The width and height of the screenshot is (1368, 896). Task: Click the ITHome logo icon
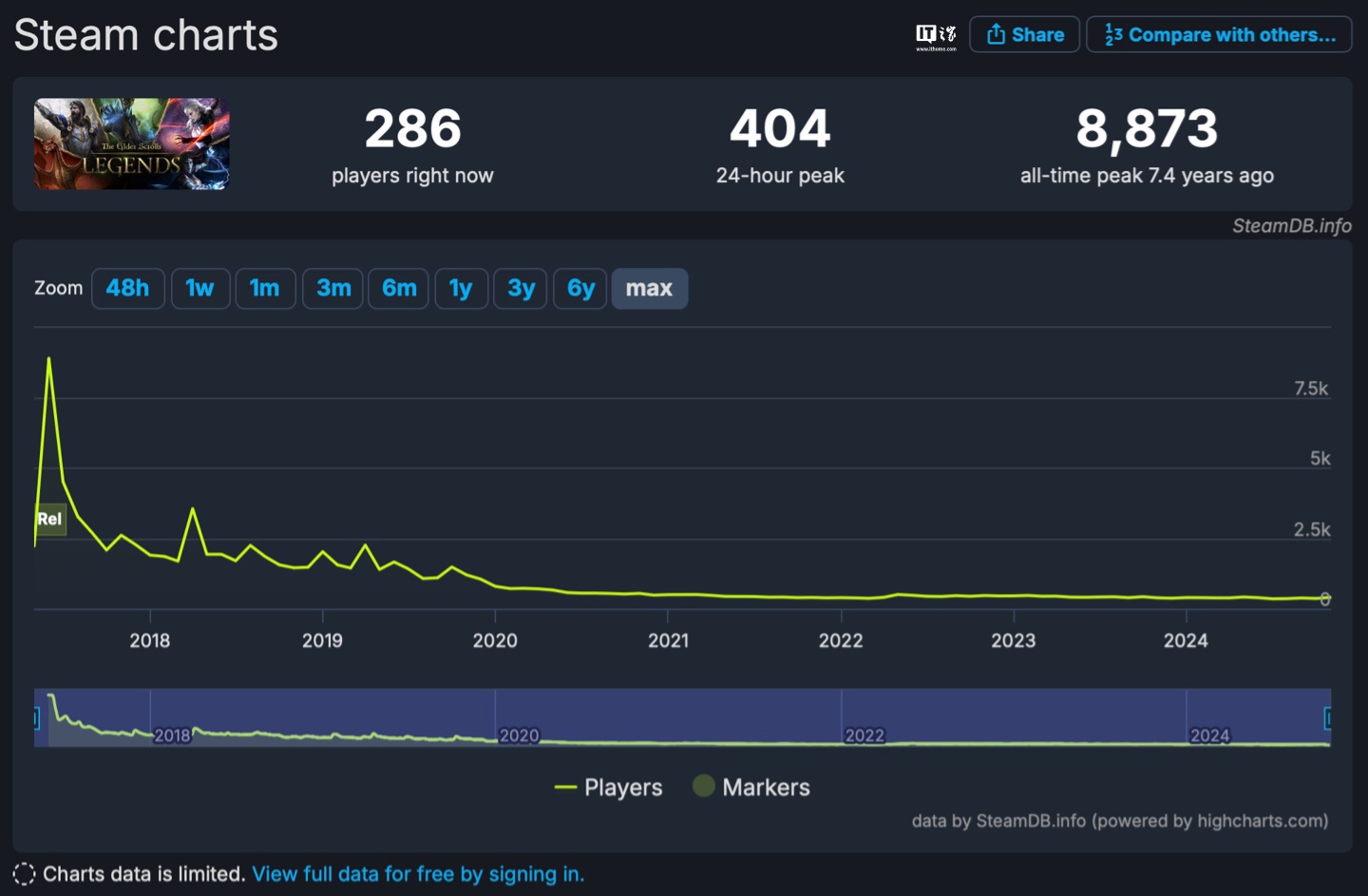click(936, 36)
